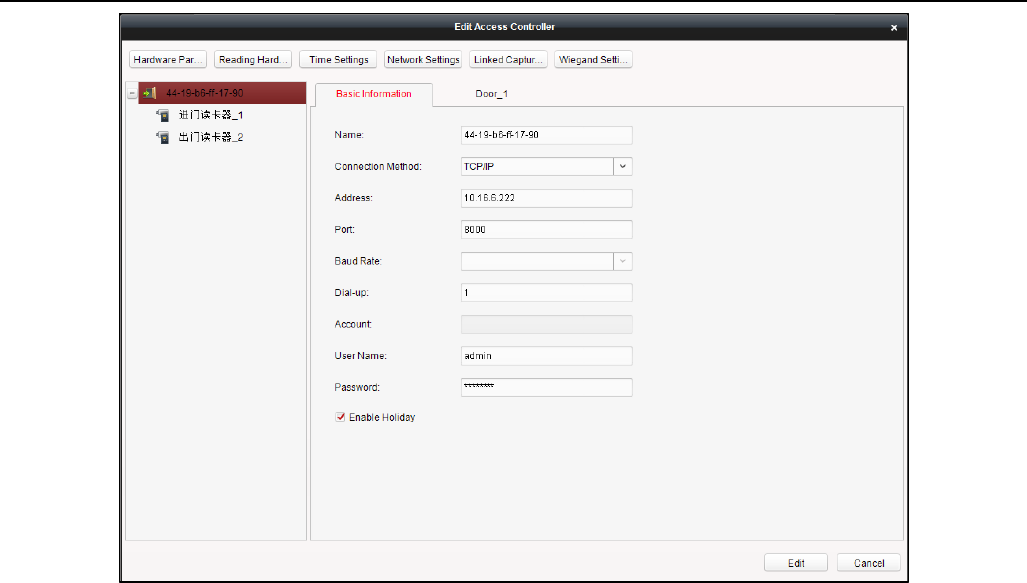1027x583 pixels.
Task: Click the Name input field
Action: 546,135
